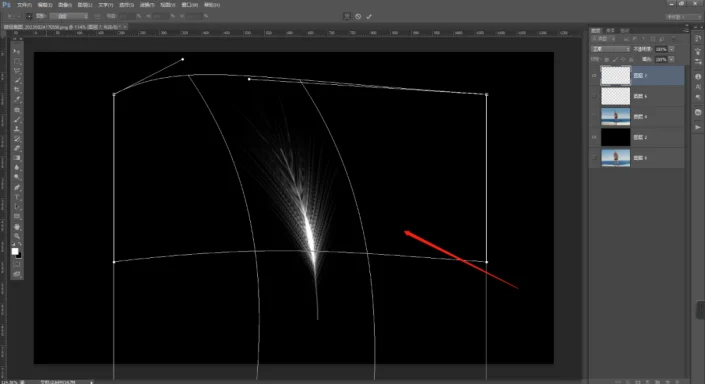Open the 窗口 (Window) menu
The image size is (705, 384).
click(189, 5)
